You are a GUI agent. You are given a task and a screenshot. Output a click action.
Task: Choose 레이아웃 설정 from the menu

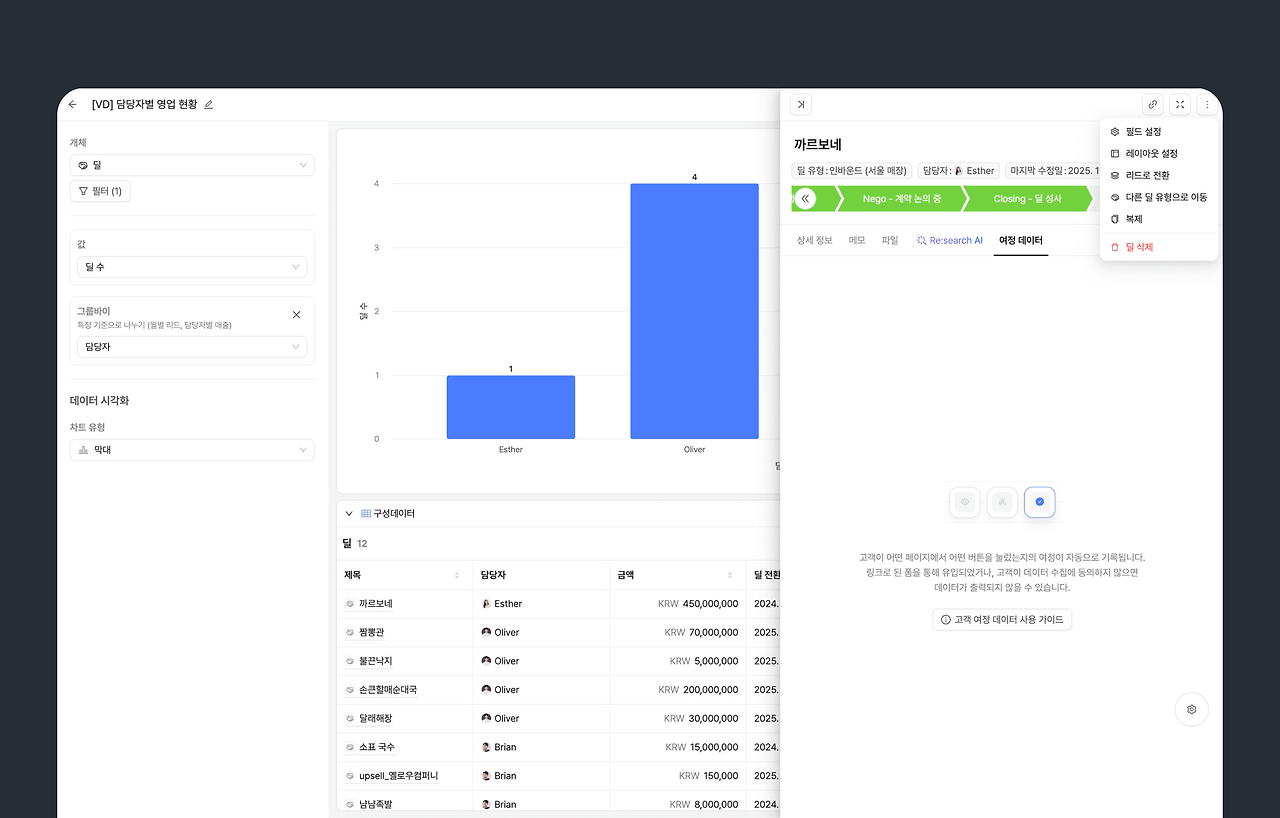coord(1159,154)
